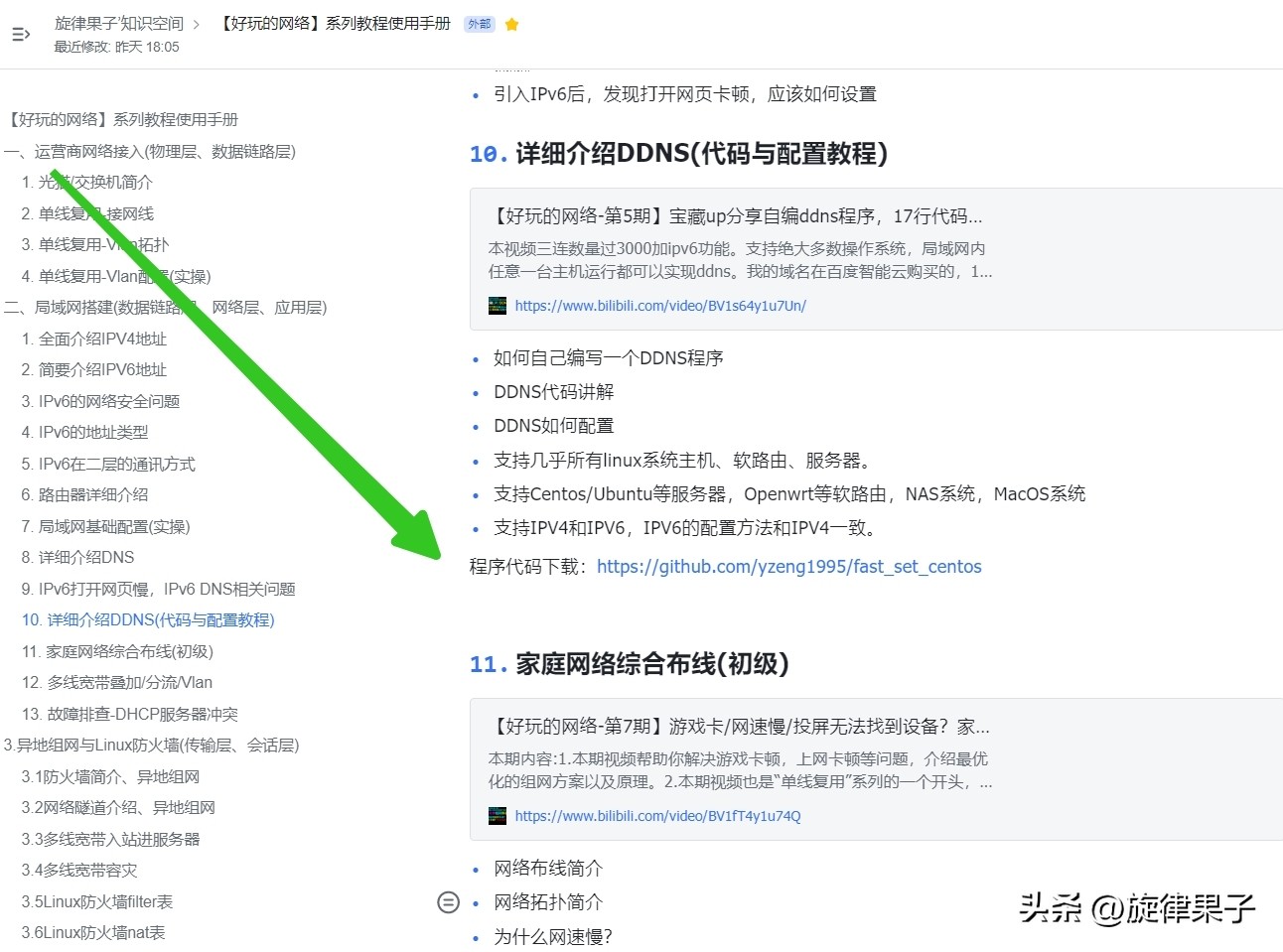Open the floating circle outline icon in the margin
The width and height of the screenshot is (1283, 952).
pos(449,902)
